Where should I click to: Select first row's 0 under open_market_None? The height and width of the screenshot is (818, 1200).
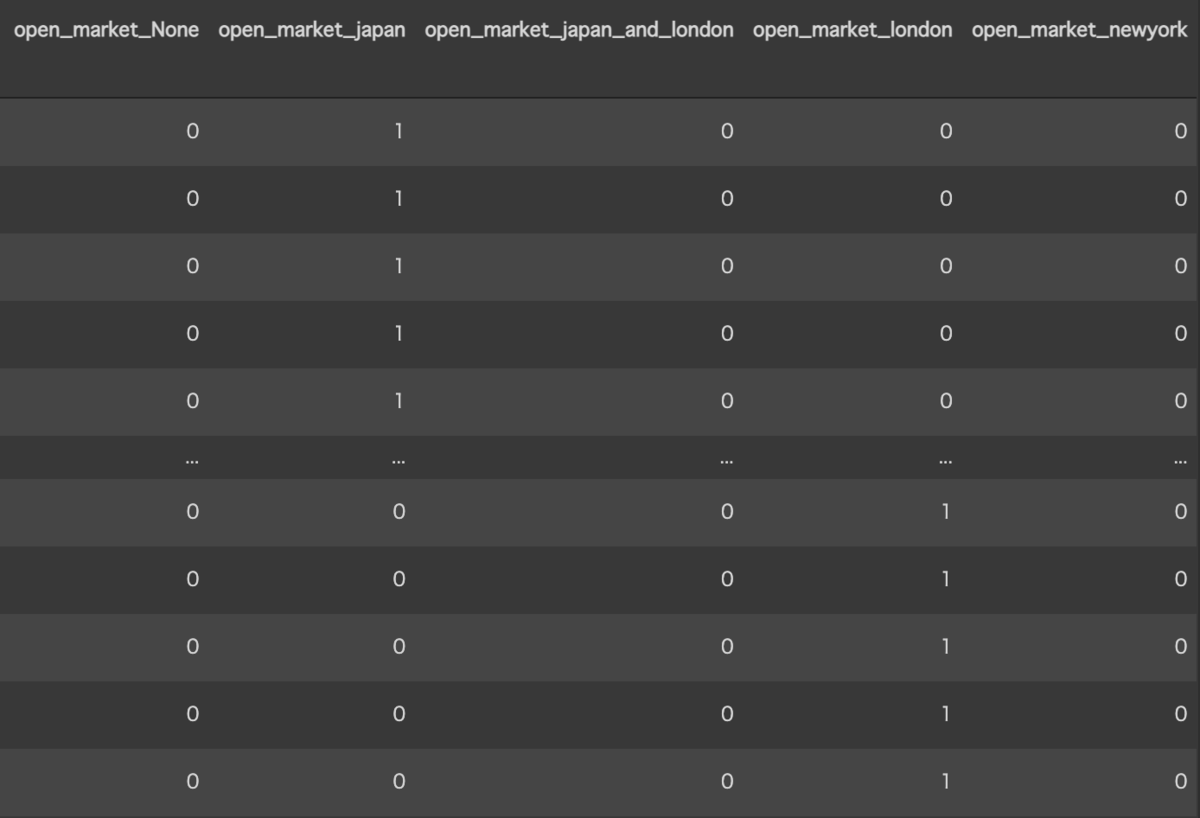click(192, 131)
